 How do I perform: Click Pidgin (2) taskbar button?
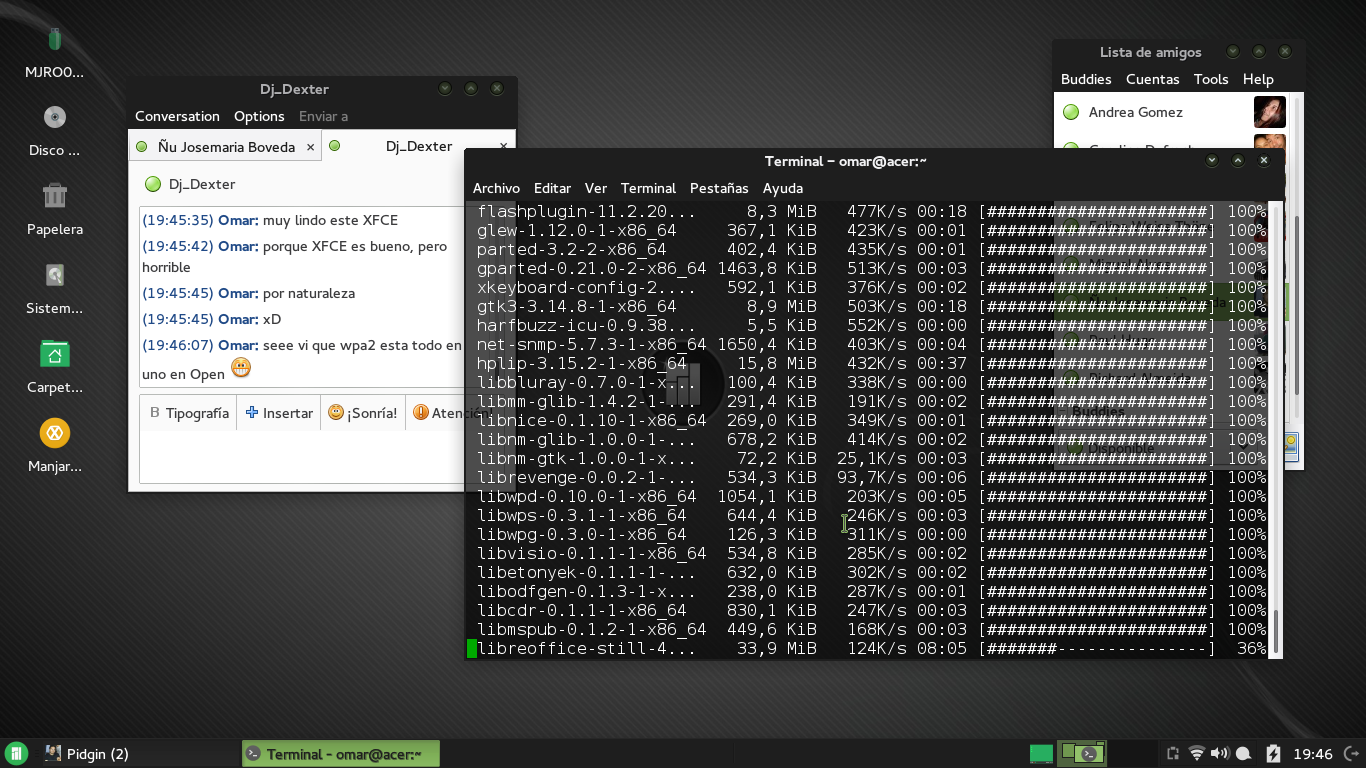click(x=88, y=754)
